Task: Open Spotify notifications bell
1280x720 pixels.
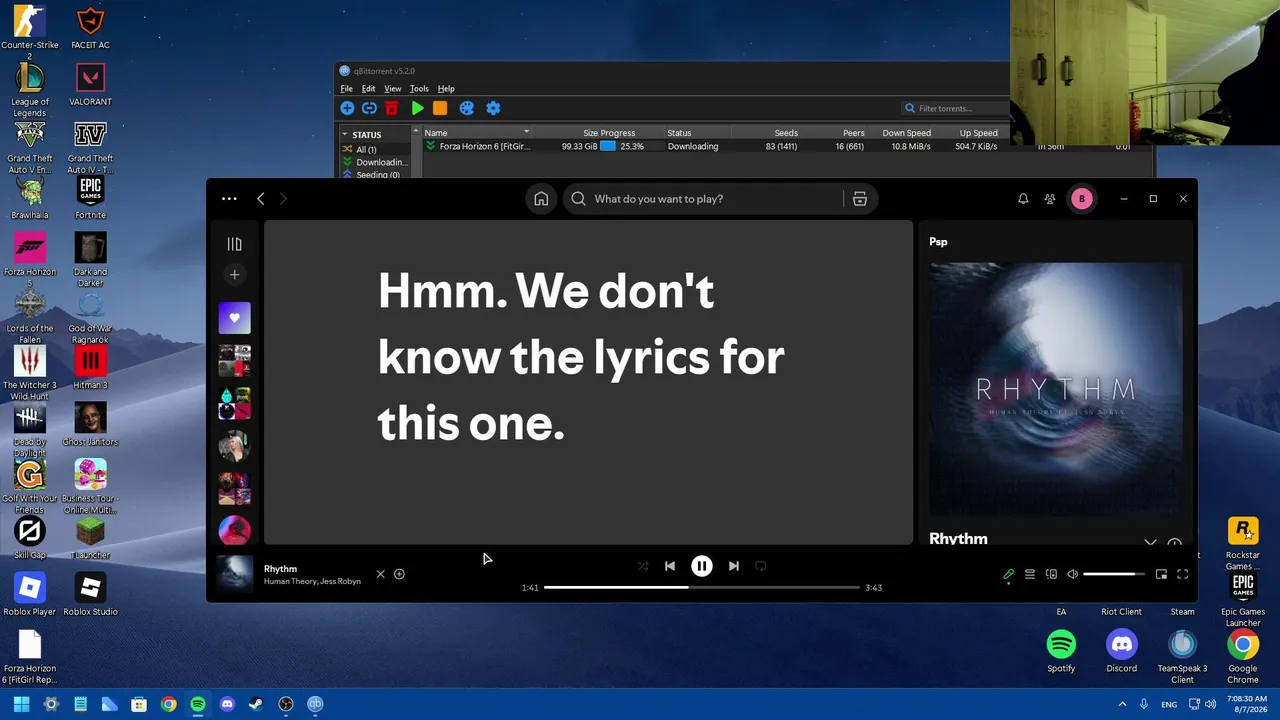Action: [x=1023, y=199]
